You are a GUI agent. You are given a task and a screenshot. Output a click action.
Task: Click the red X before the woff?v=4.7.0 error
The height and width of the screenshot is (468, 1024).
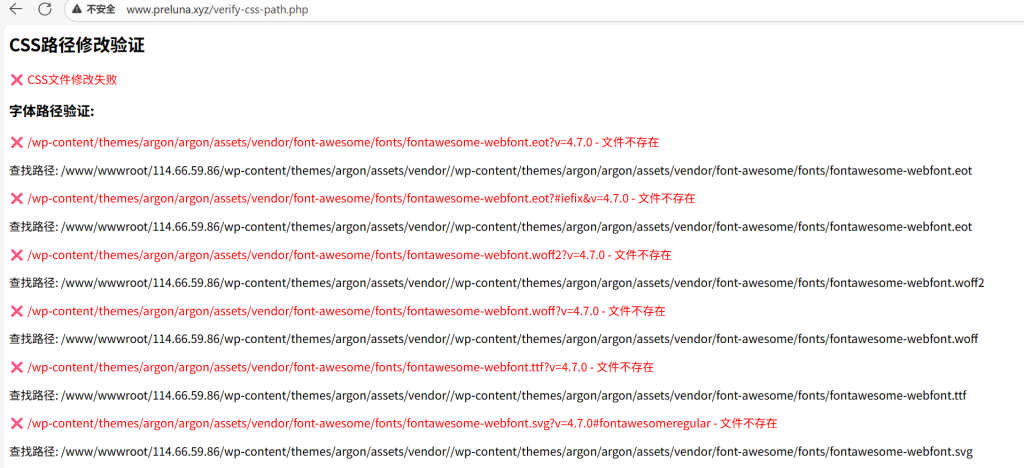tap(16, 311)
